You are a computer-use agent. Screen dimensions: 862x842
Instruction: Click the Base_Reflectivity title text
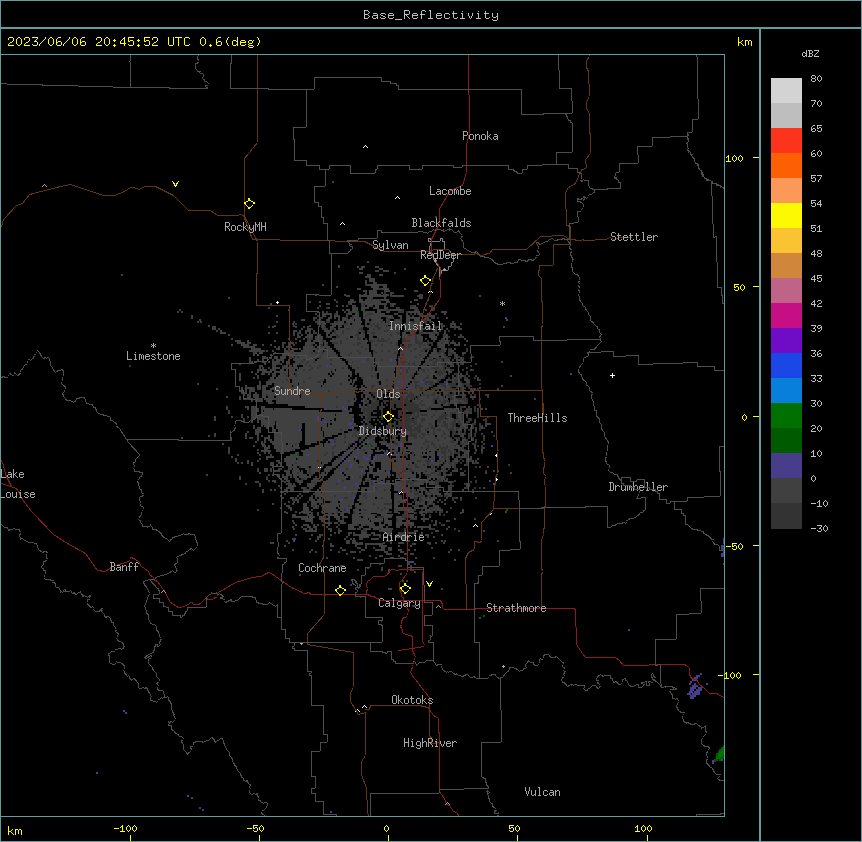point(431,15)
